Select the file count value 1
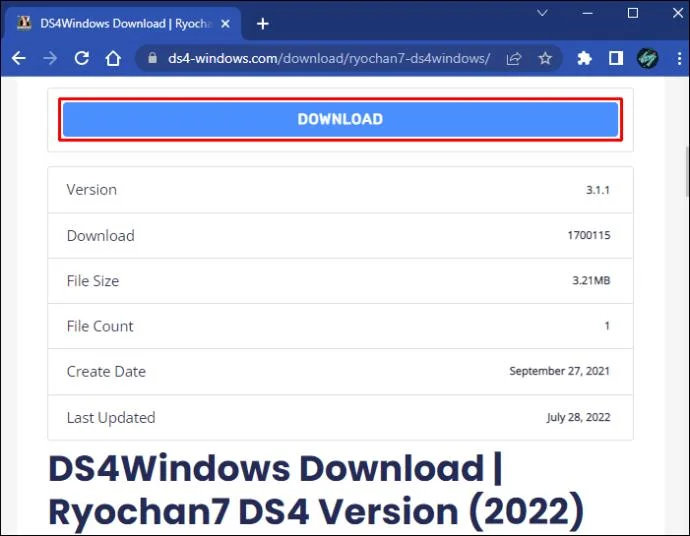This screenshot has width=690, height=536. click(x=607, y=326)
